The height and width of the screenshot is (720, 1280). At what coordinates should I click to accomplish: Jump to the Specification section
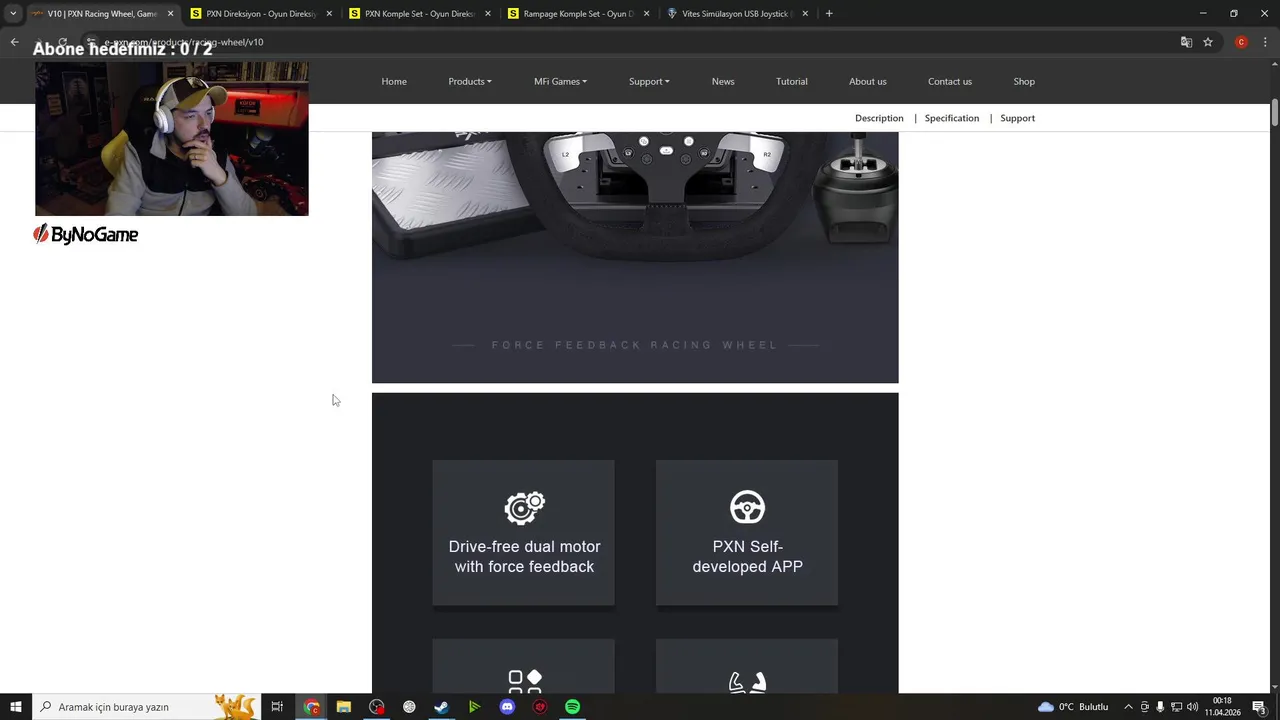(952, 118)
